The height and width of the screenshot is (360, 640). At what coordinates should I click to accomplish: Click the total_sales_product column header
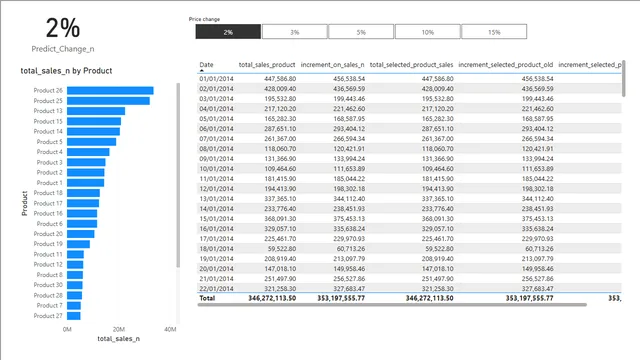pyautogui.click(x=267, y=64)
